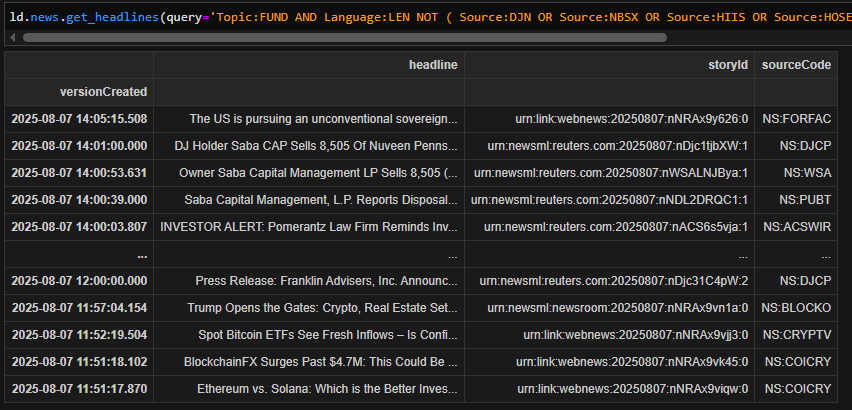Click the NS:FORFAC source code cell
Viewport: 852px width, 410px height.
797,119
